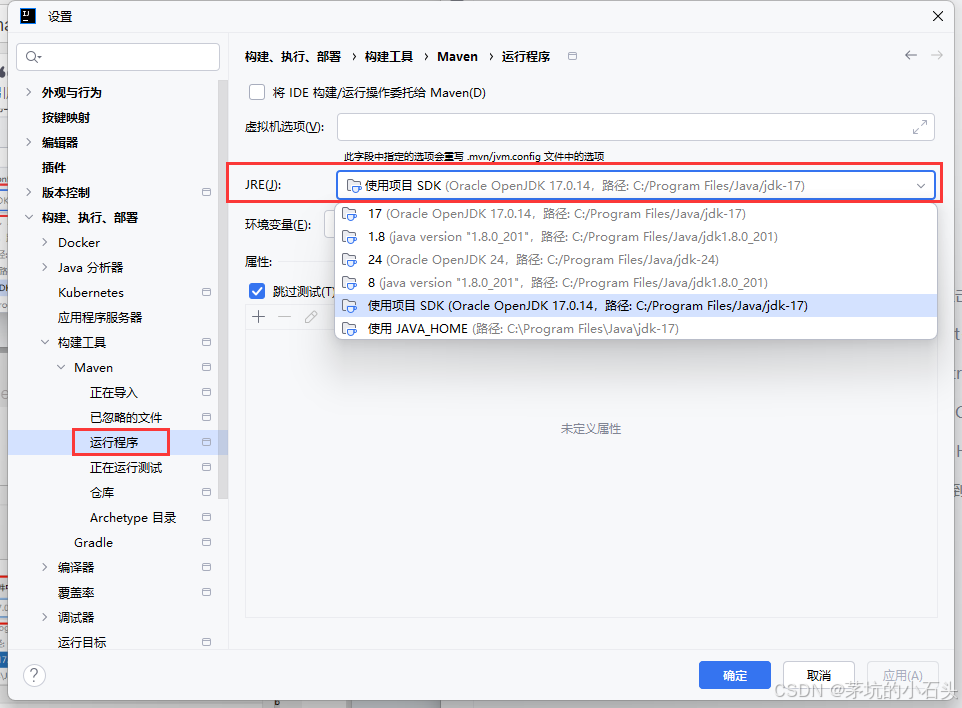The height and width of the screenshot is (708, 962).
Task: Expand the 调试器 node
Action: 44,617
